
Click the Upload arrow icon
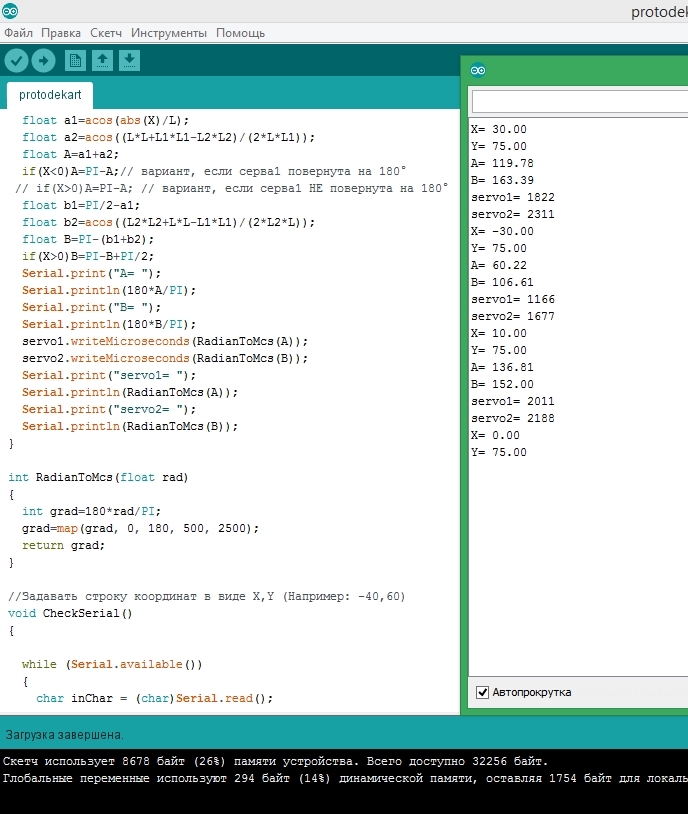pyautogui.click(x=43, y=61)
